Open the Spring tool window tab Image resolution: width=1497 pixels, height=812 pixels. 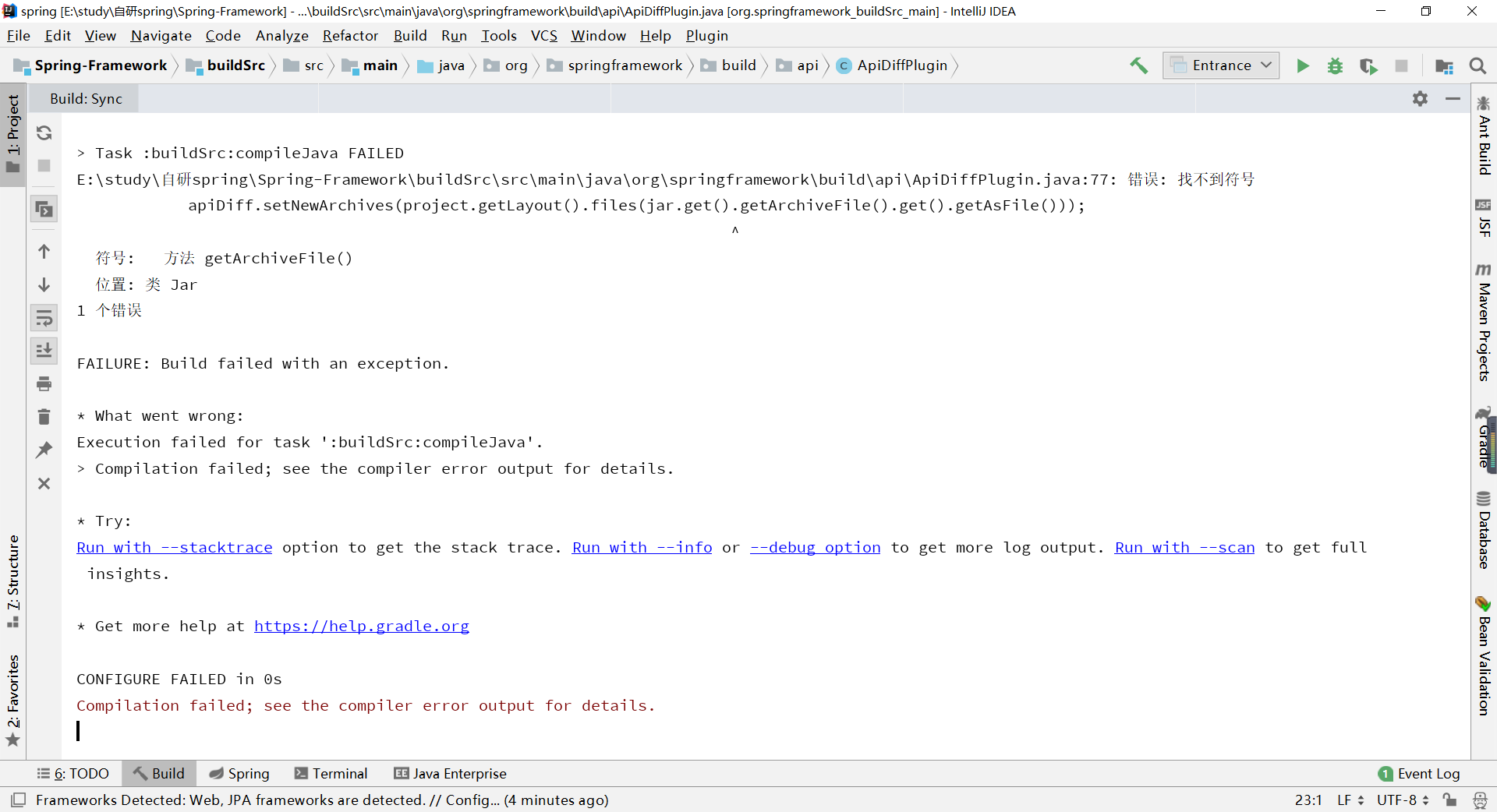pos(239,773)
